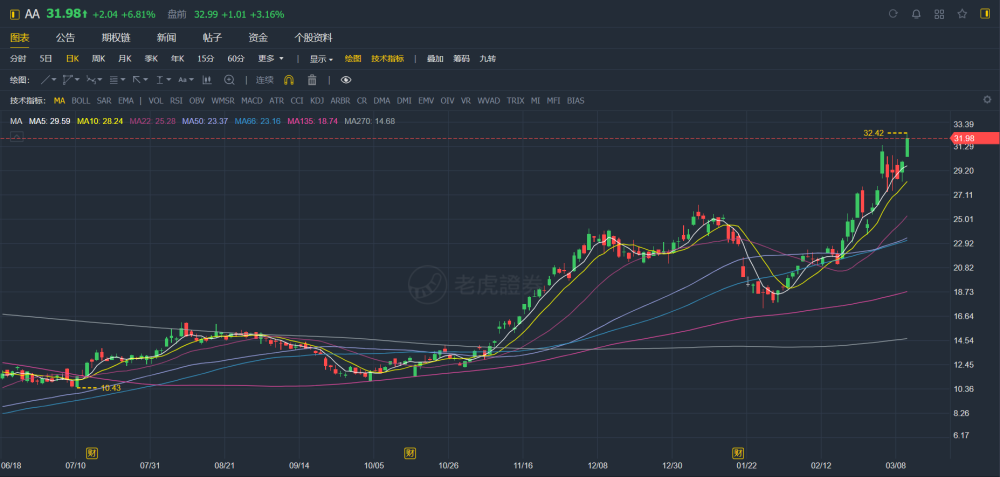Screen dimensions: 1000x477
Task: Select 分时 intraday timeframe
Action: (x=18, y=59)
